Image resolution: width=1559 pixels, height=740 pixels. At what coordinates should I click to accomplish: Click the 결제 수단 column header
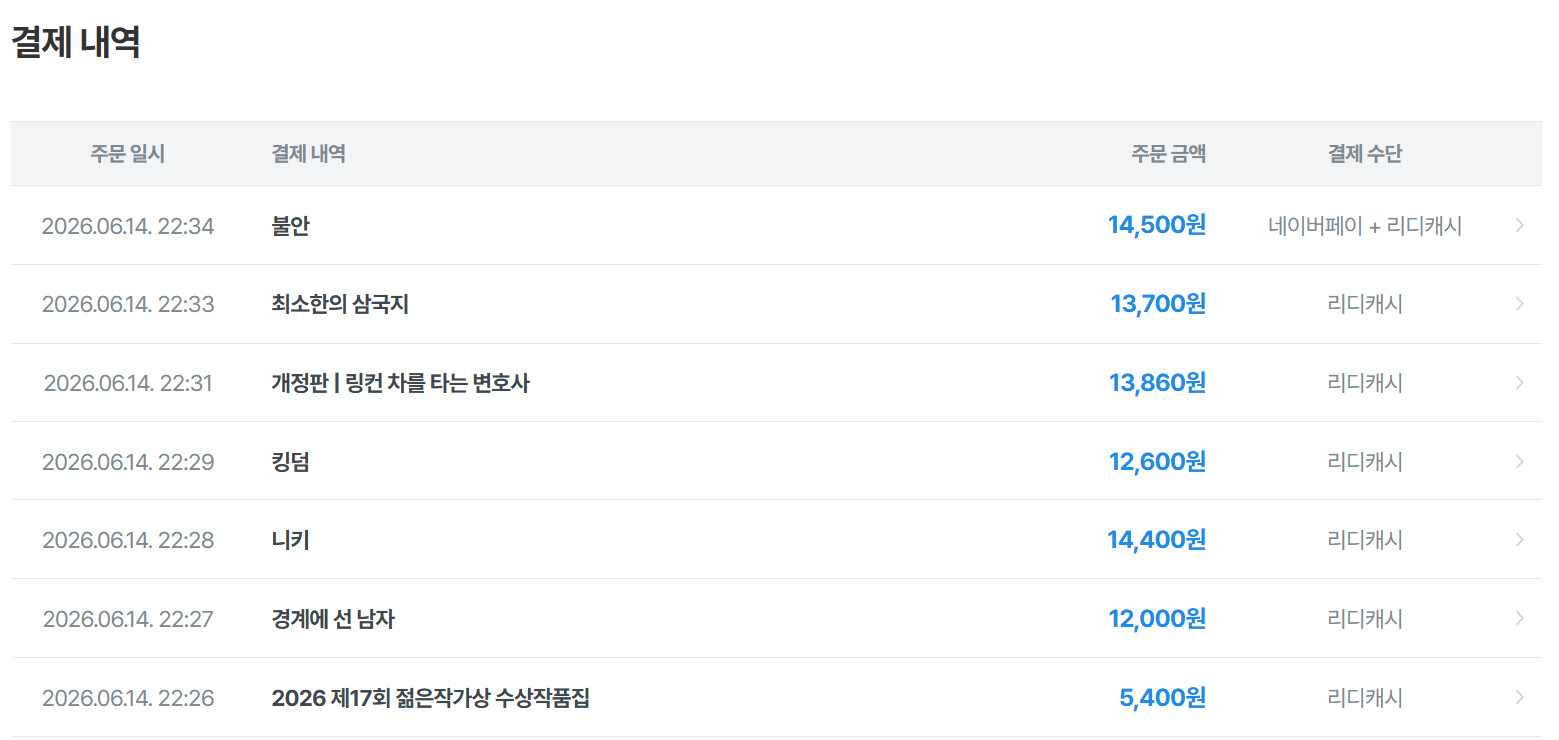coord(1365,154)
